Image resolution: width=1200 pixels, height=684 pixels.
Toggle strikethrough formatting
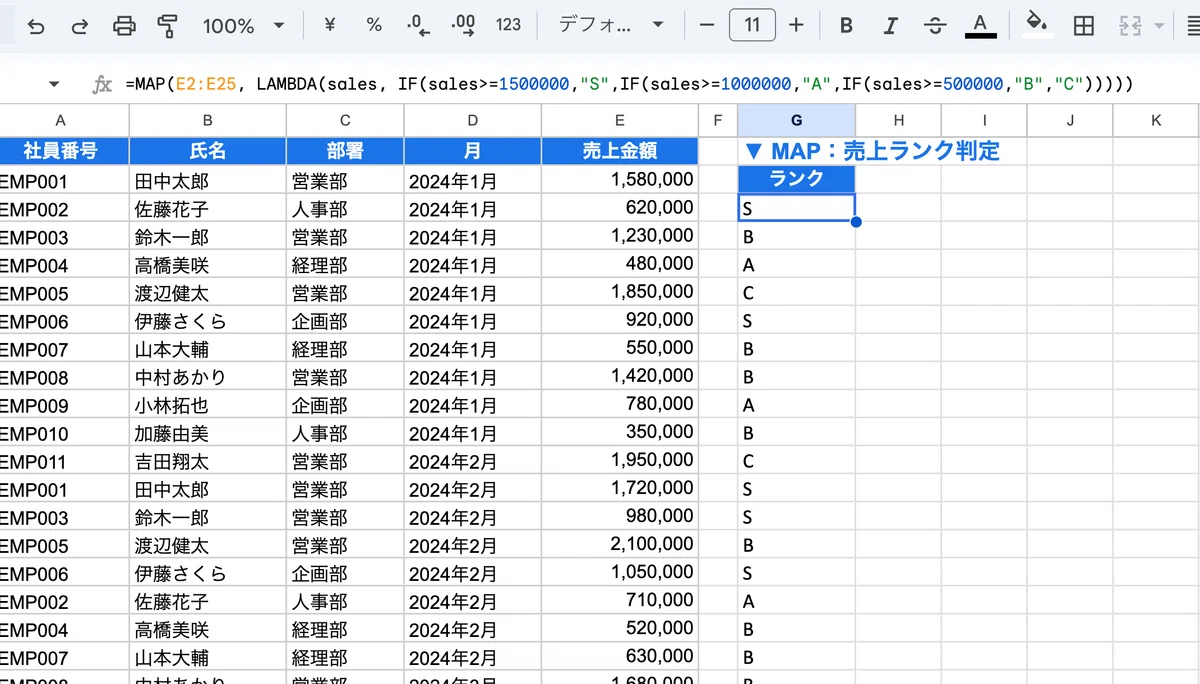click(x=935, y=26)
